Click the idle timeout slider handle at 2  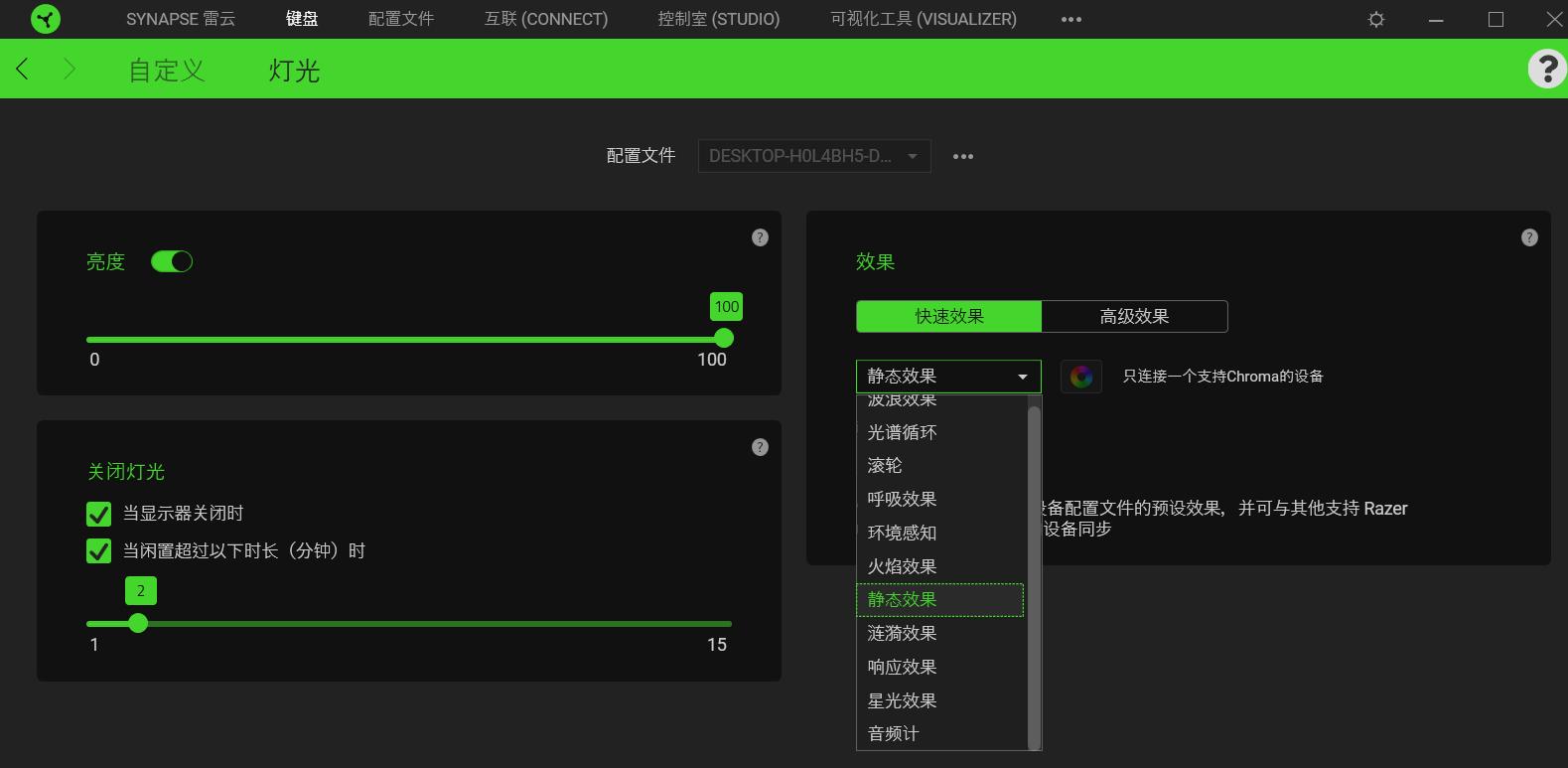pyautogui.click(x=138, y=623)
